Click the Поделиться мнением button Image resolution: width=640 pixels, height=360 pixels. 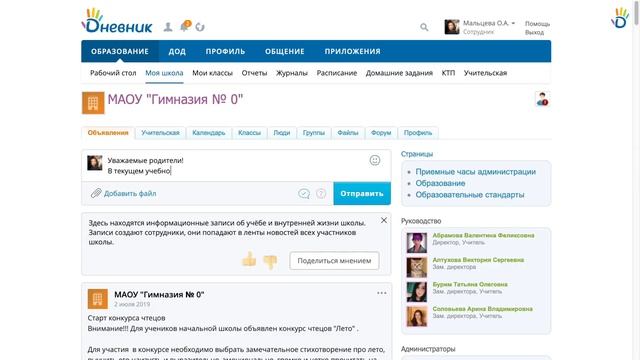pos(334,261)
